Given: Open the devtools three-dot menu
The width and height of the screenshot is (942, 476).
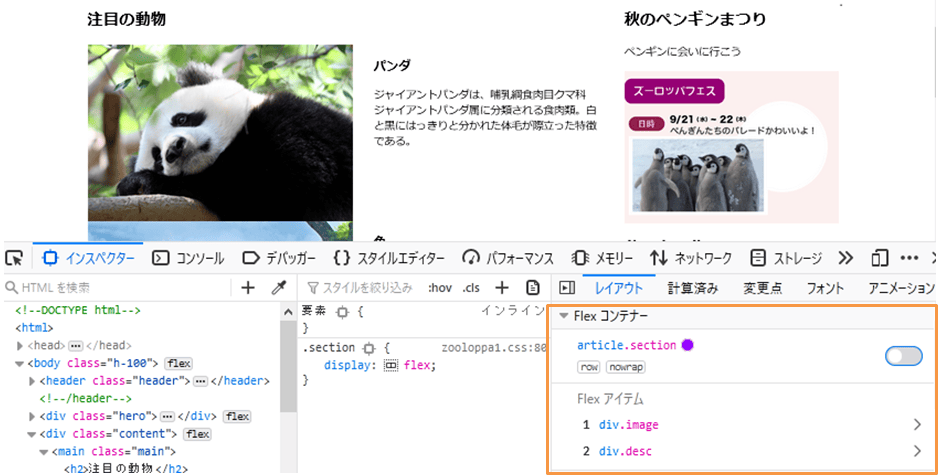Looking at the screenshot, I should [909, 258].
